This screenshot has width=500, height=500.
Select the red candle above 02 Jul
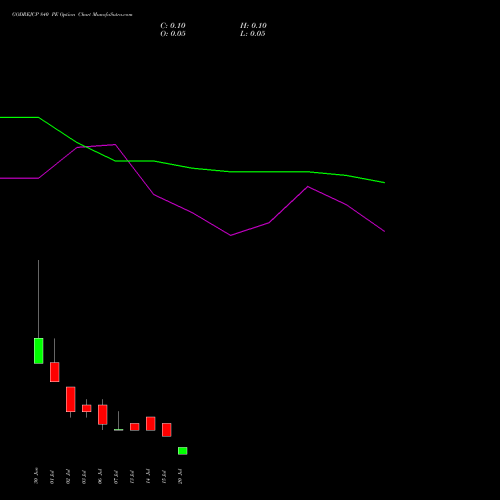tap(71, 399)
